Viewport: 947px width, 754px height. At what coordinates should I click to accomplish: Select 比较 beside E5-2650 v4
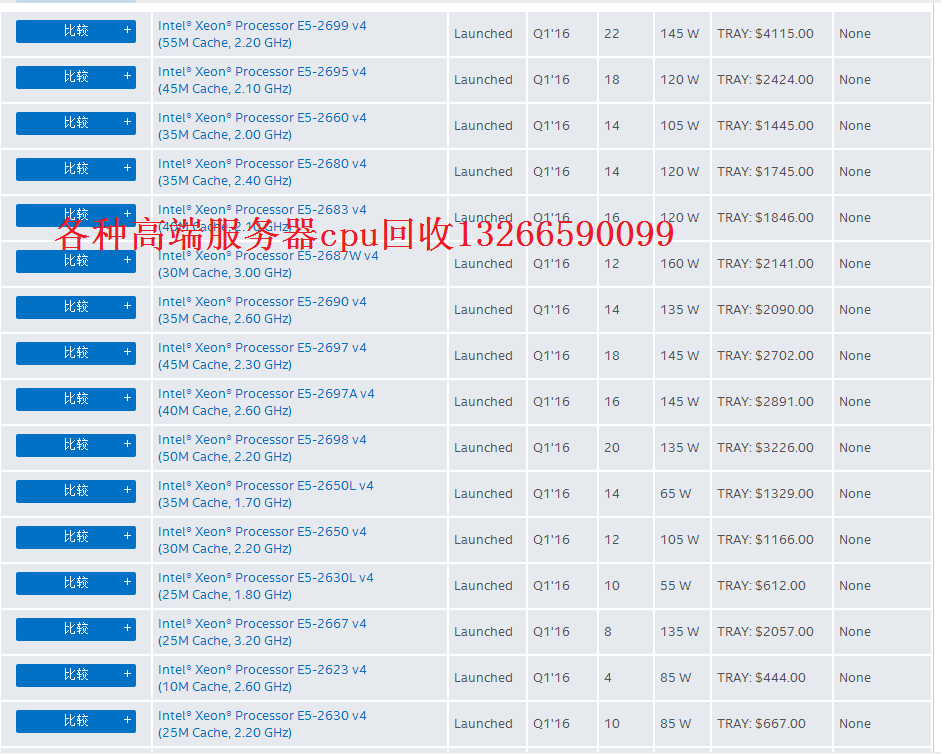pos(75,537)
